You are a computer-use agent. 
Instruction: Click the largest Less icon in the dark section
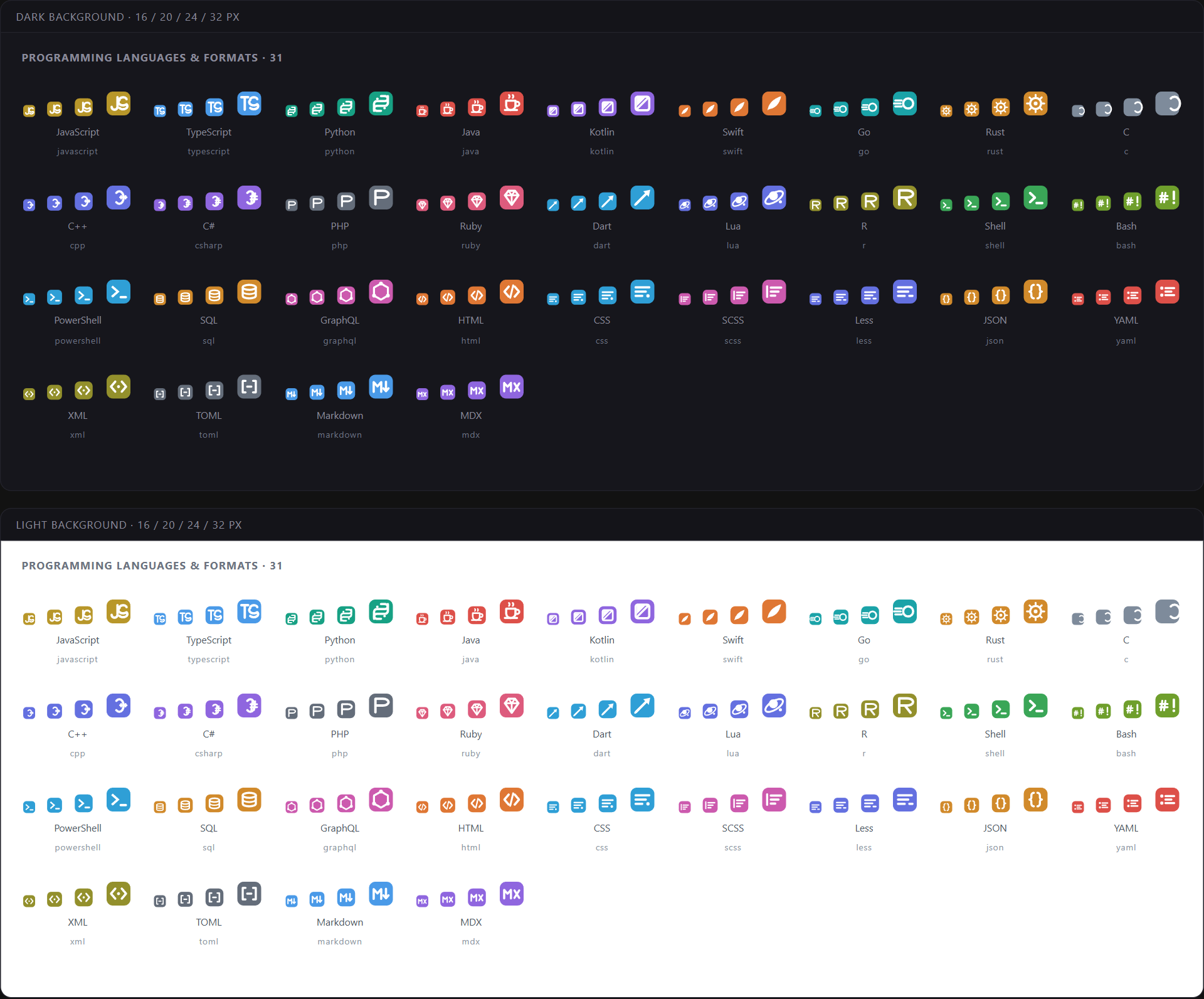[x=905, y=292]
